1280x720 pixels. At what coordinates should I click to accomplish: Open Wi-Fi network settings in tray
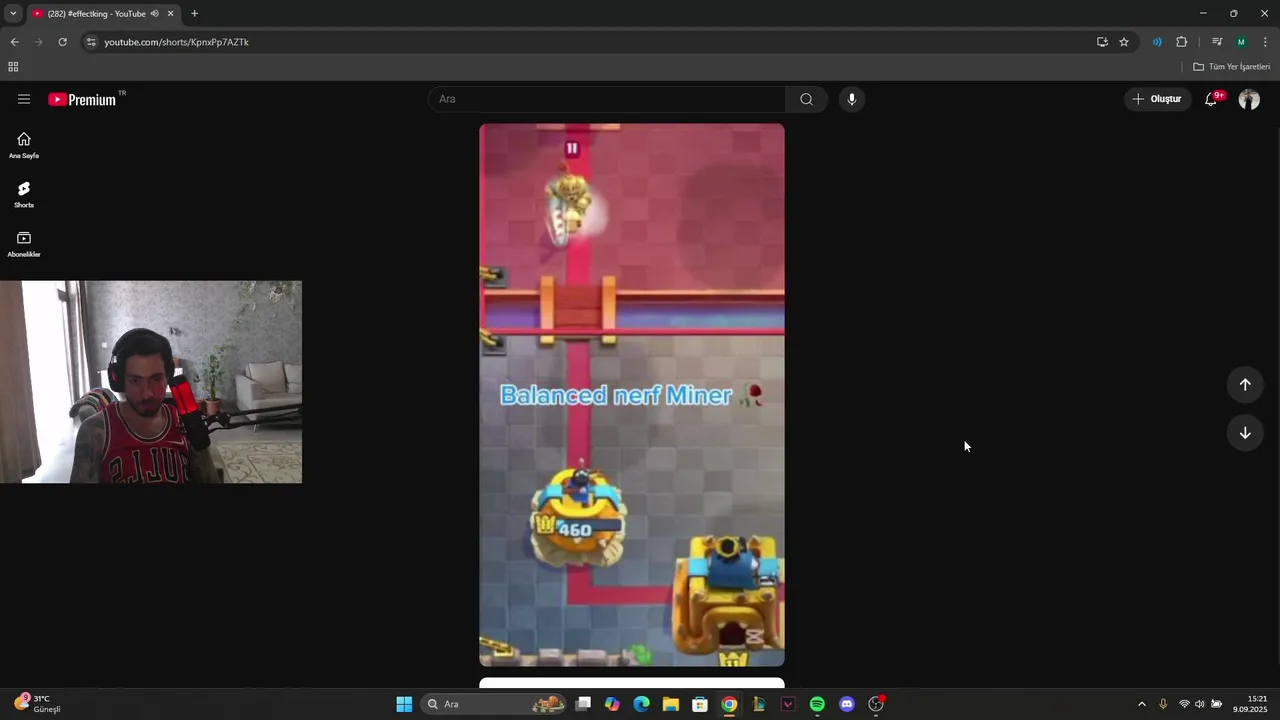tap(1184, 704)
